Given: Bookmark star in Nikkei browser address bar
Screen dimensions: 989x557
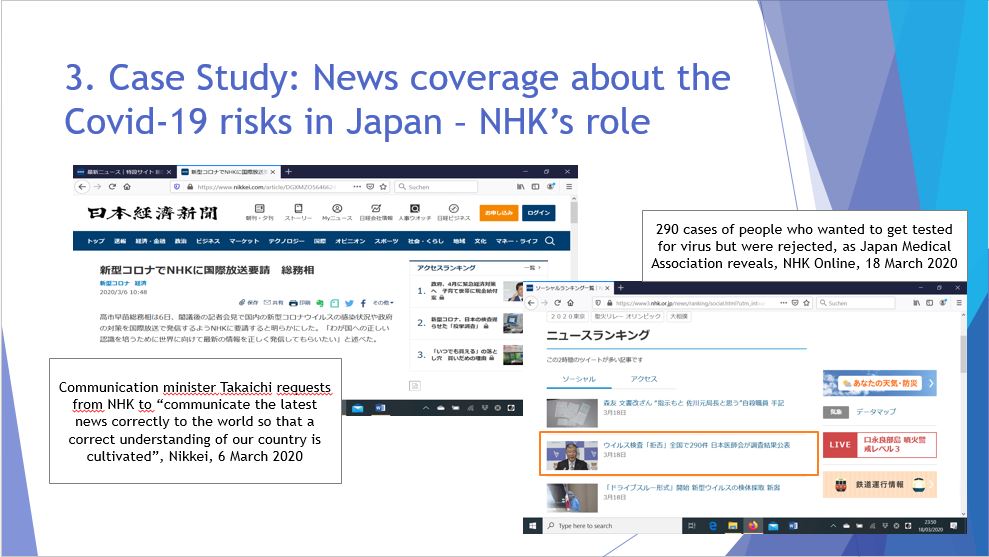Looking at the screenshot, I should [x=383, y=187].
